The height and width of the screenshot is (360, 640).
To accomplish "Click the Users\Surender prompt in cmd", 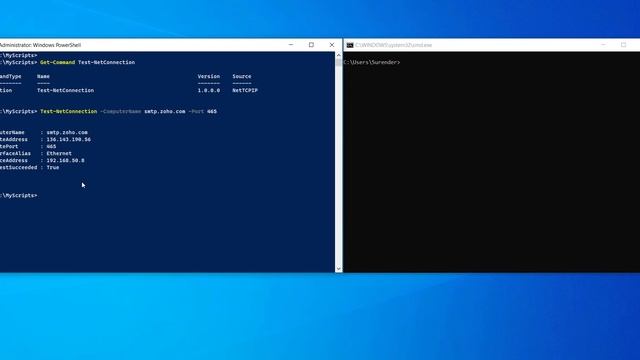I will click(x=371, y=62).
